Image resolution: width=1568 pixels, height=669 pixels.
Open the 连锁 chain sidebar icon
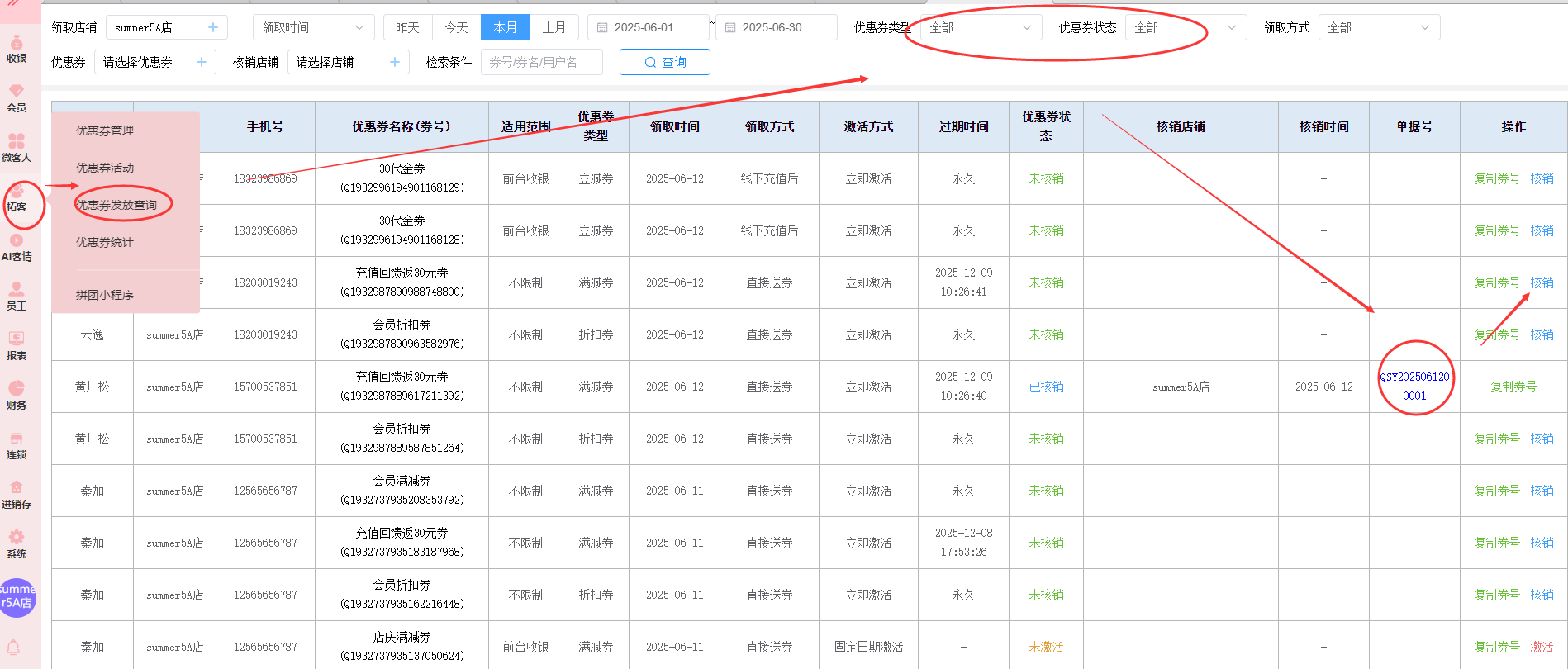[17, 445]
